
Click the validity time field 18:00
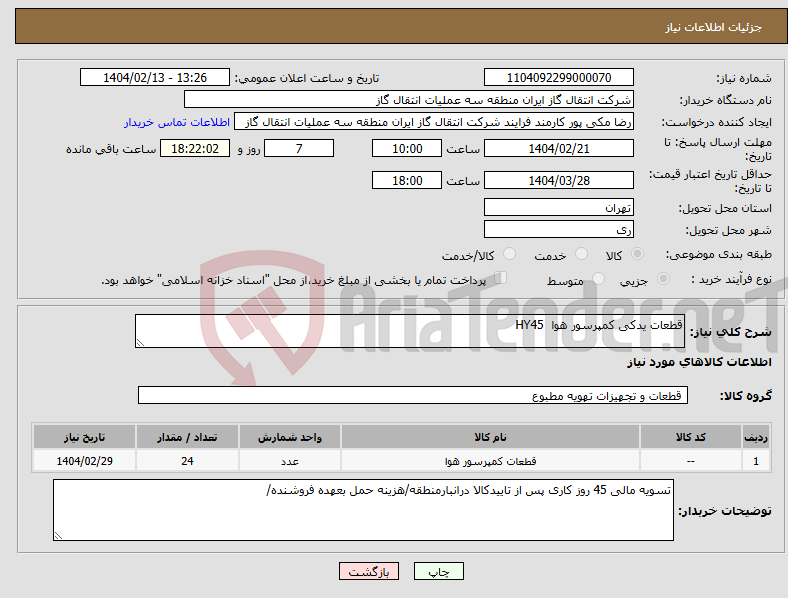point(407,180)
